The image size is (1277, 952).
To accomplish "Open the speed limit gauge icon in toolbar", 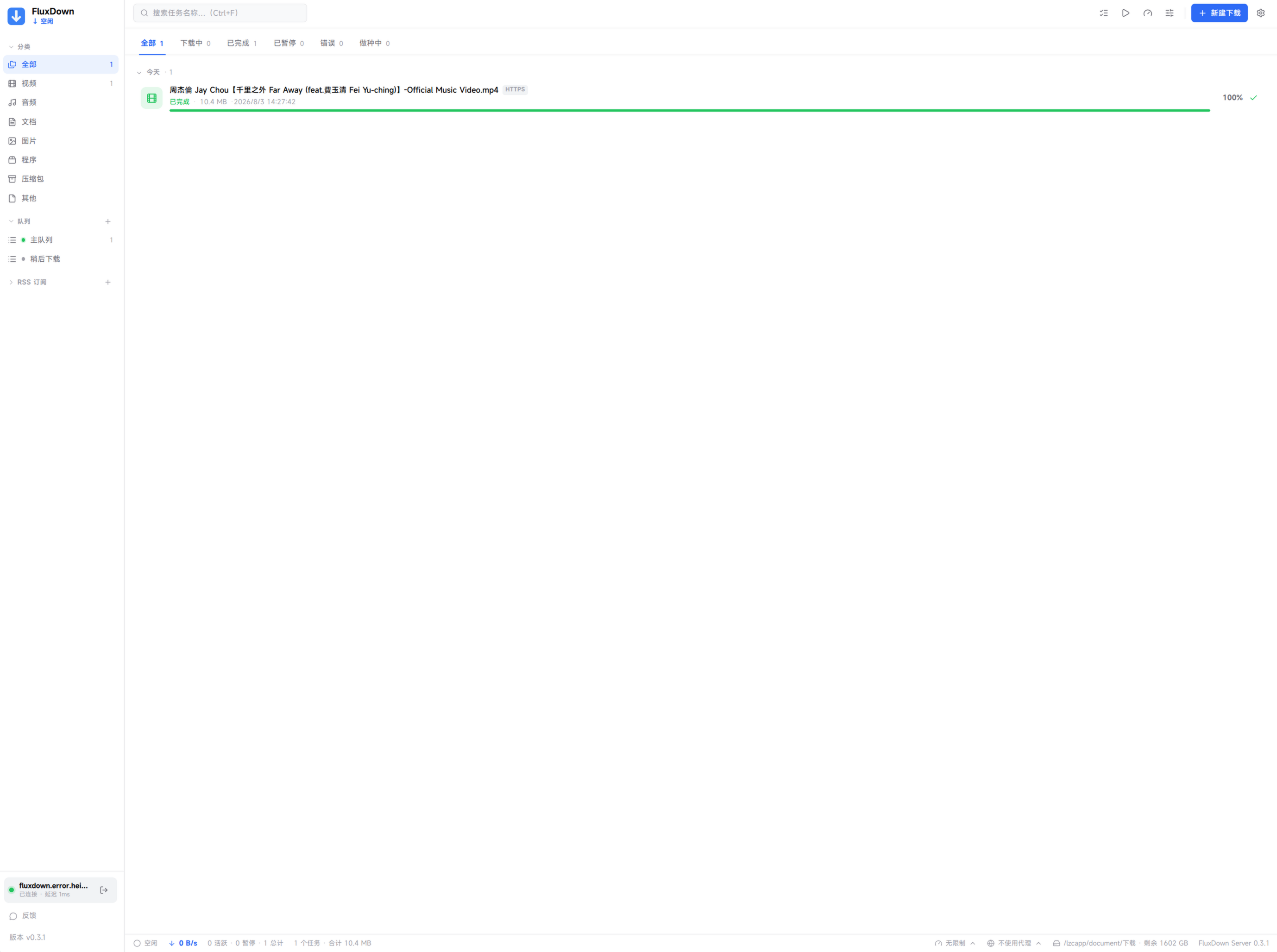I will click(1147, 13).
